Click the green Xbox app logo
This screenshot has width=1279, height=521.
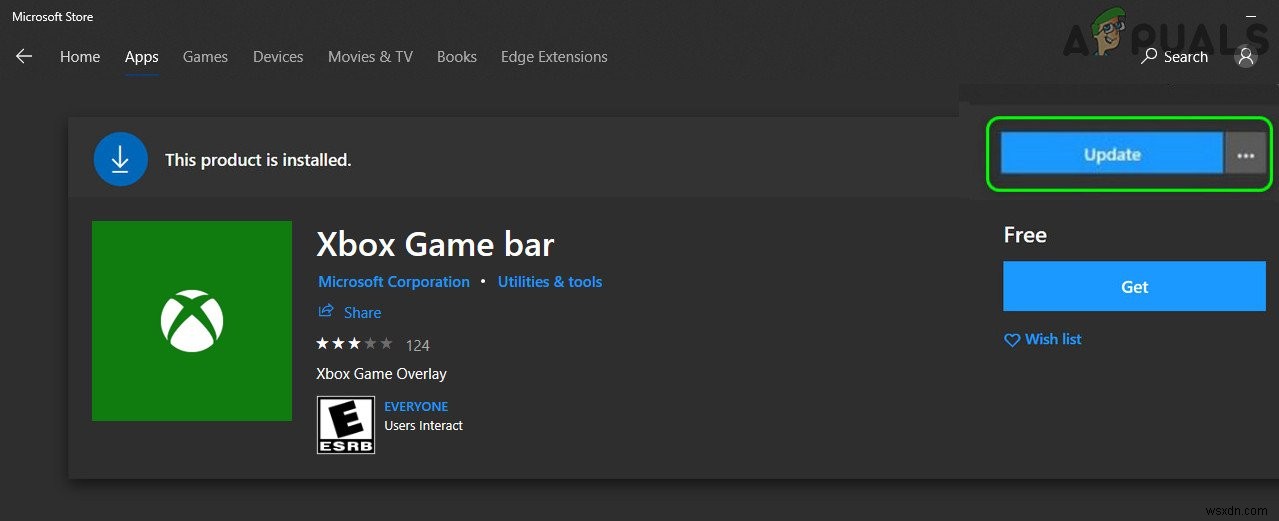[192, 321]
